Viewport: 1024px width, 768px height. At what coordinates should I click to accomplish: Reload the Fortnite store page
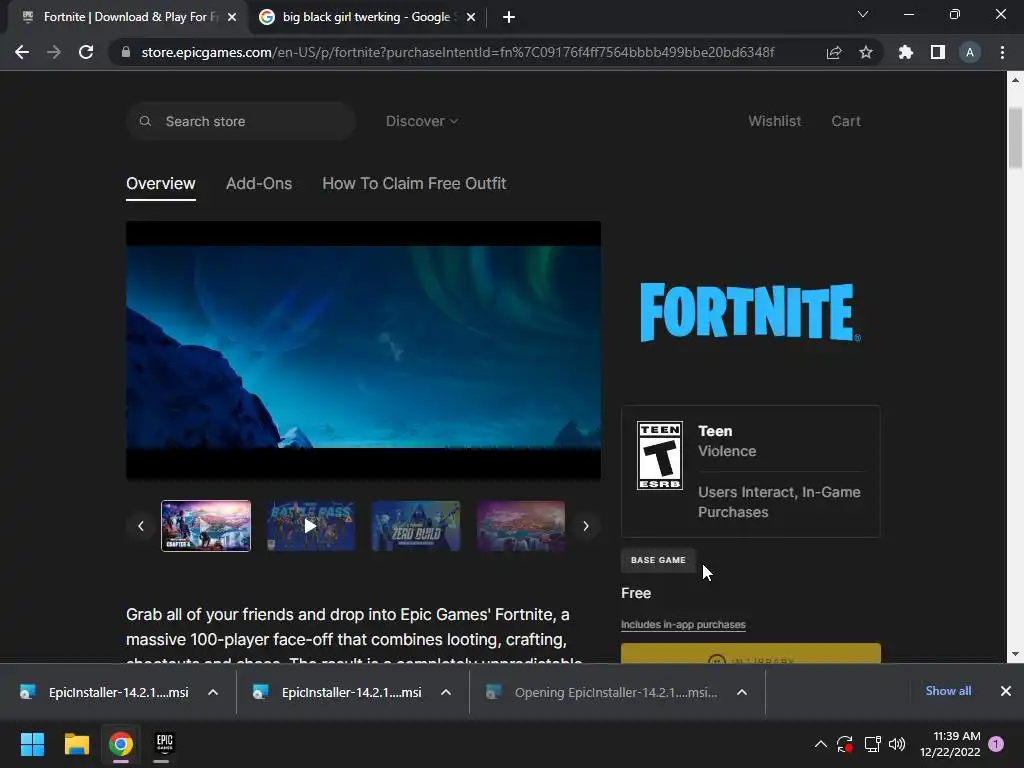[x=86, y=52]
